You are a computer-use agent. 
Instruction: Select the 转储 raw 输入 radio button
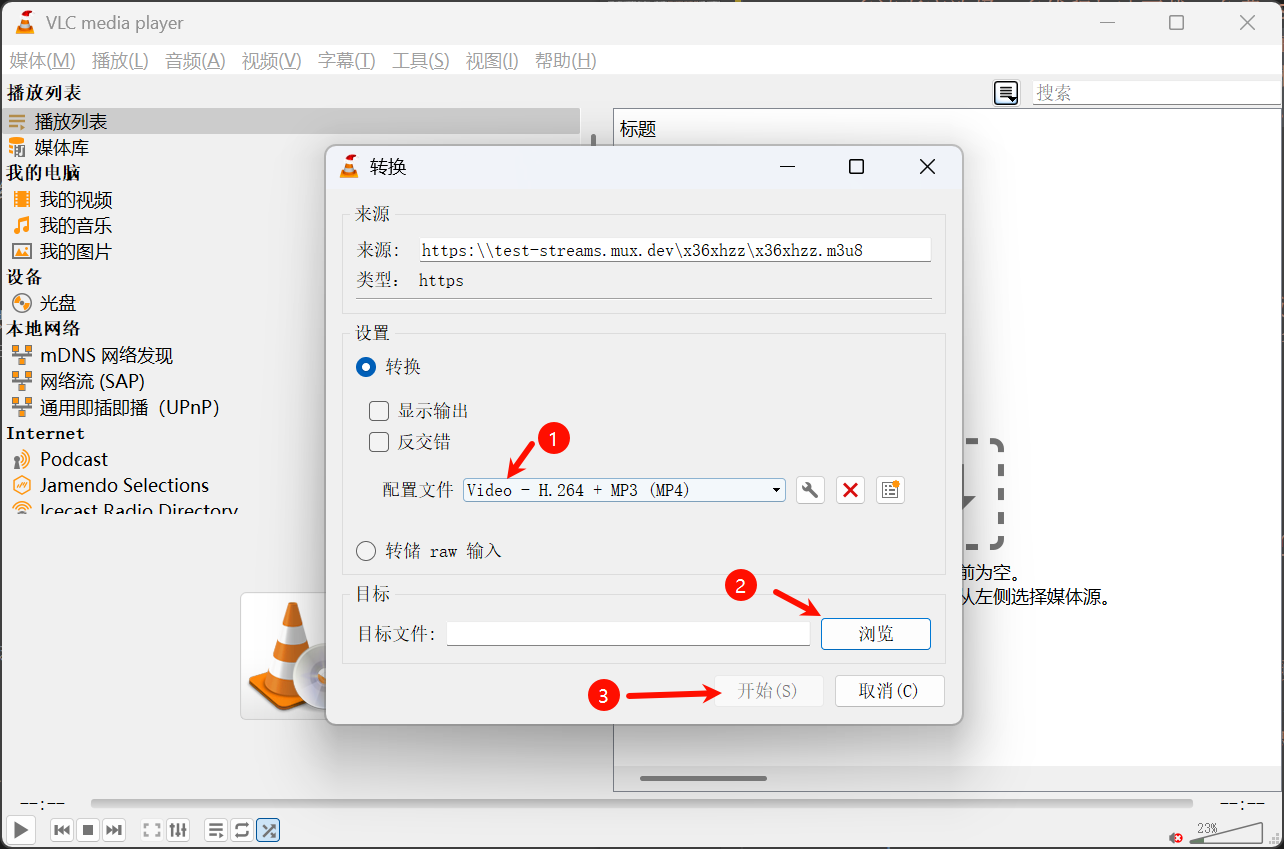(365, 550)
